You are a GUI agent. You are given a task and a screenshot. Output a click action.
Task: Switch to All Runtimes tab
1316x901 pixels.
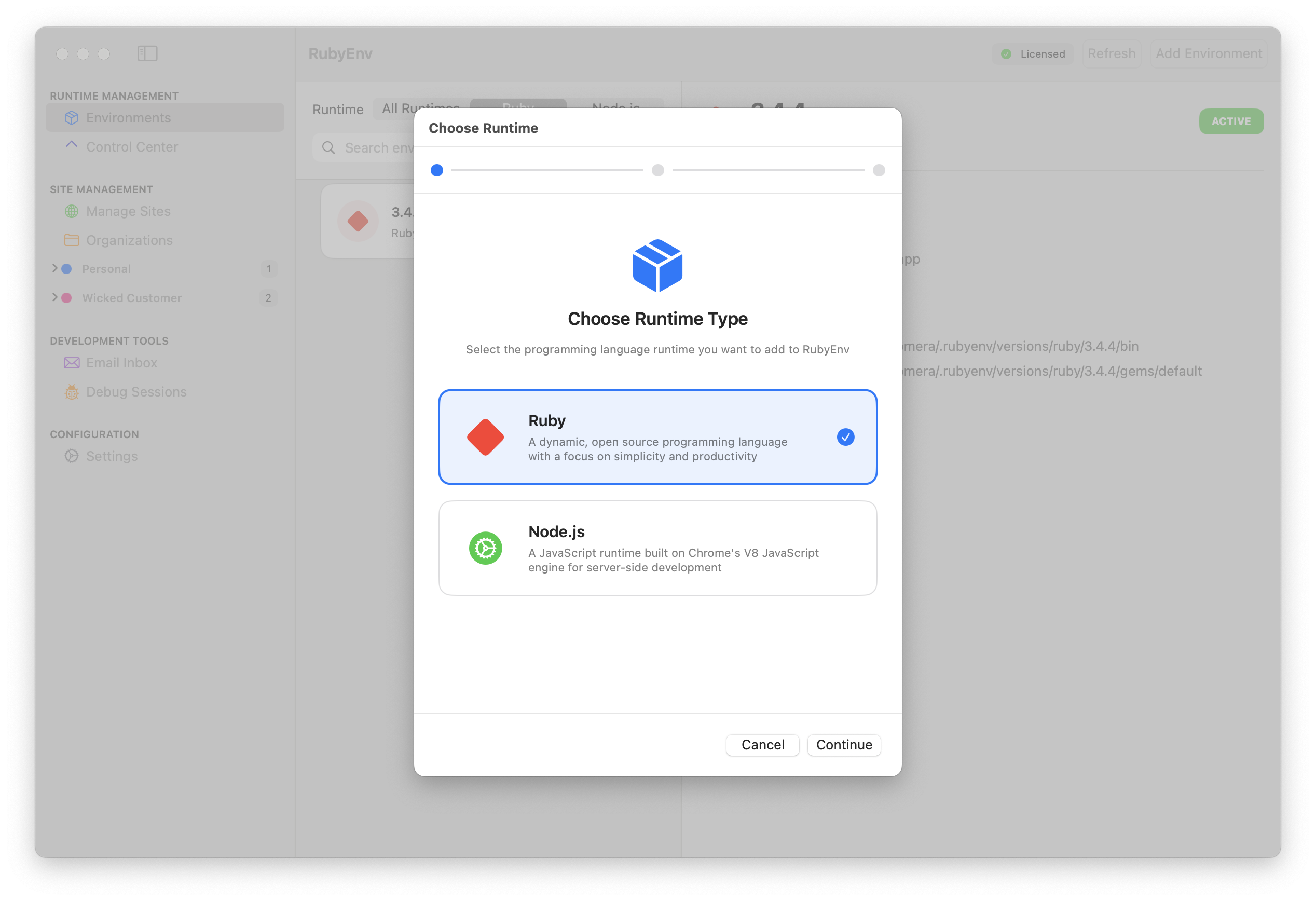[421, 108]
